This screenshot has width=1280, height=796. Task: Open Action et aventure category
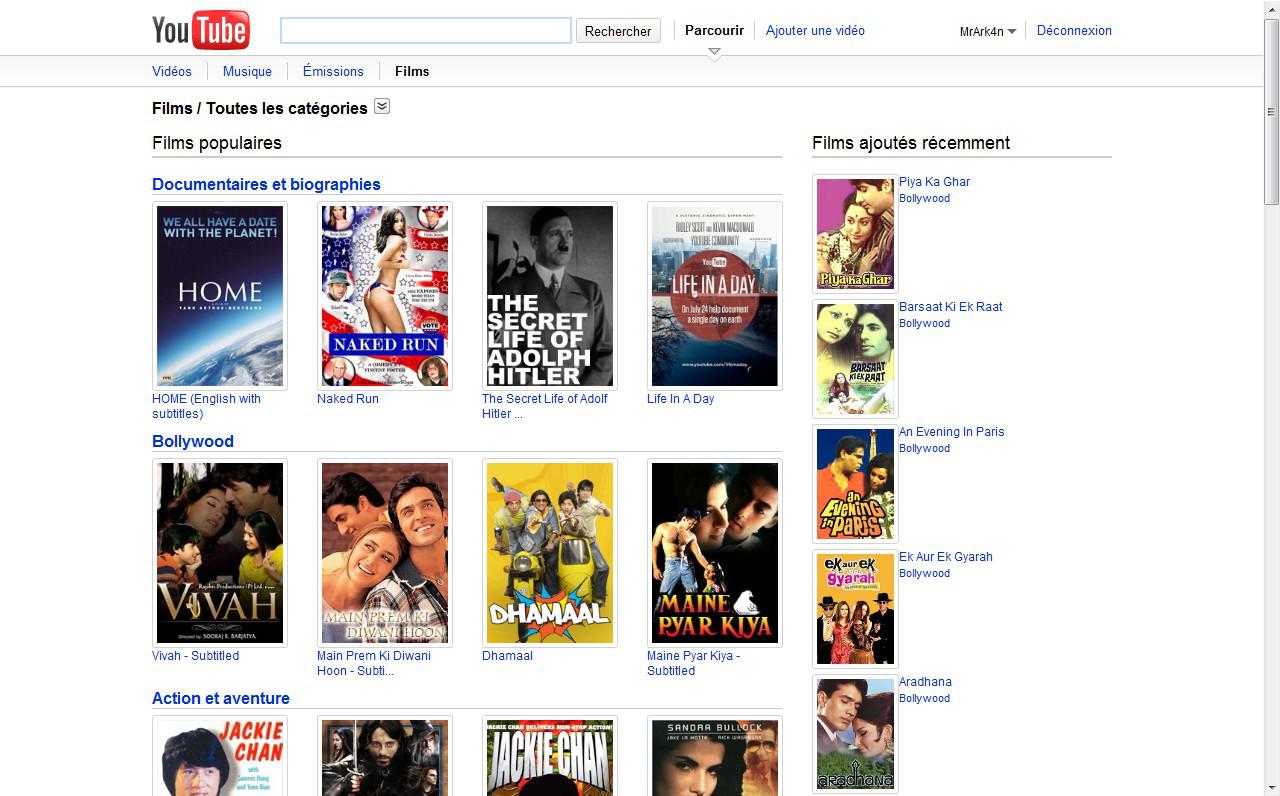(221, 698)
